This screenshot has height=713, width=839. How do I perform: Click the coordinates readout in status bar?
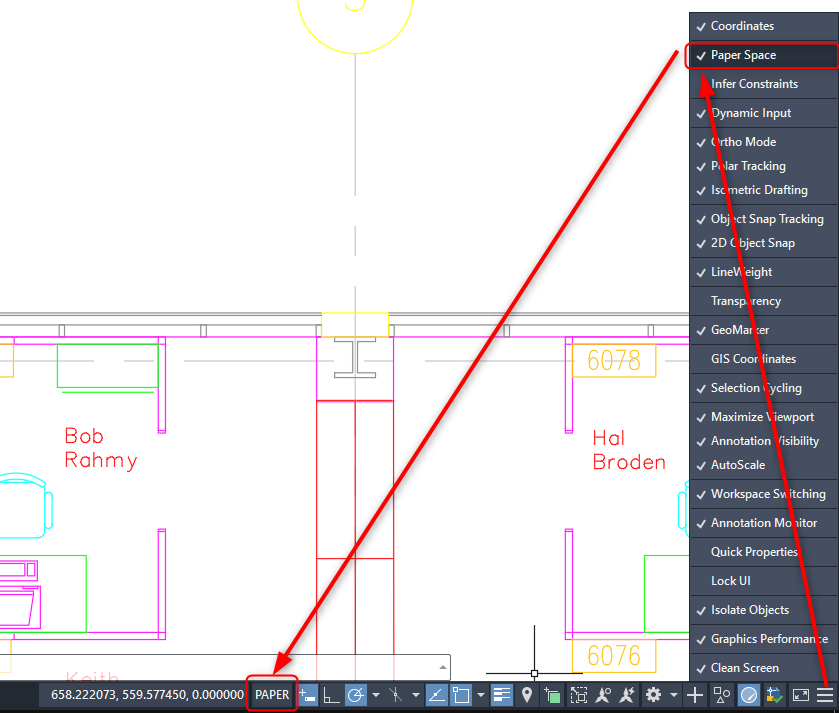point(147,694)
